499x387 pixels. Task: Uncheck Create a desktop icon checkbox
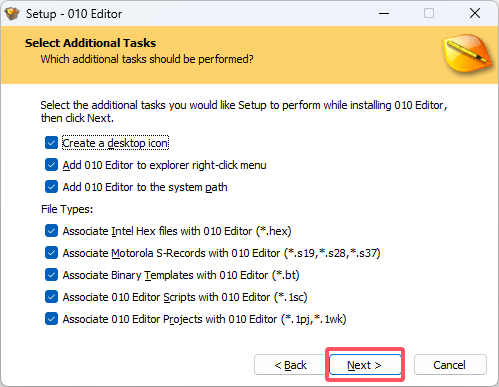51,143
